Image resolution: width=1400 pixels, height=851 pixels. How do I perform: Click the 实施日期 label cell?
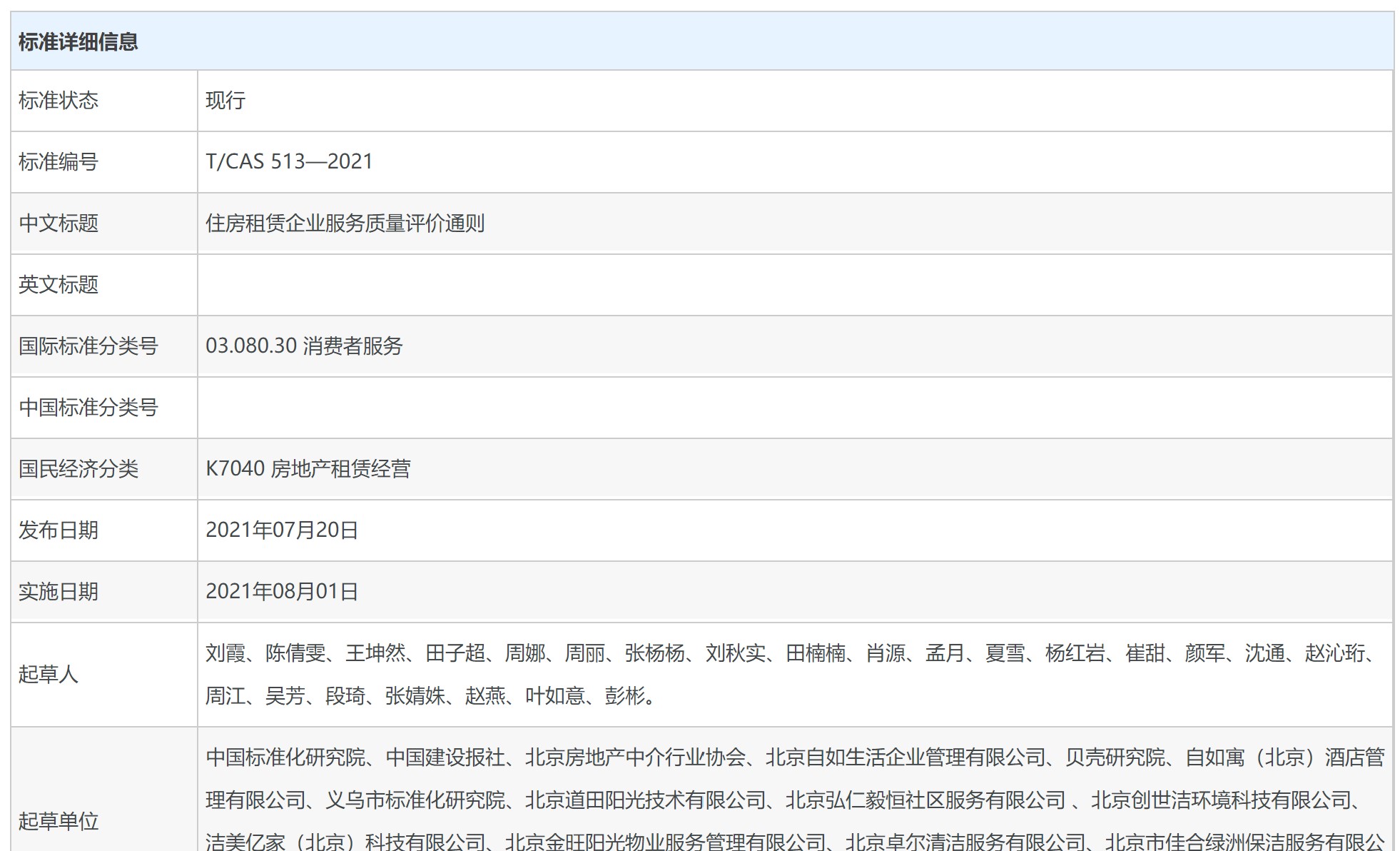pos(59,592)
